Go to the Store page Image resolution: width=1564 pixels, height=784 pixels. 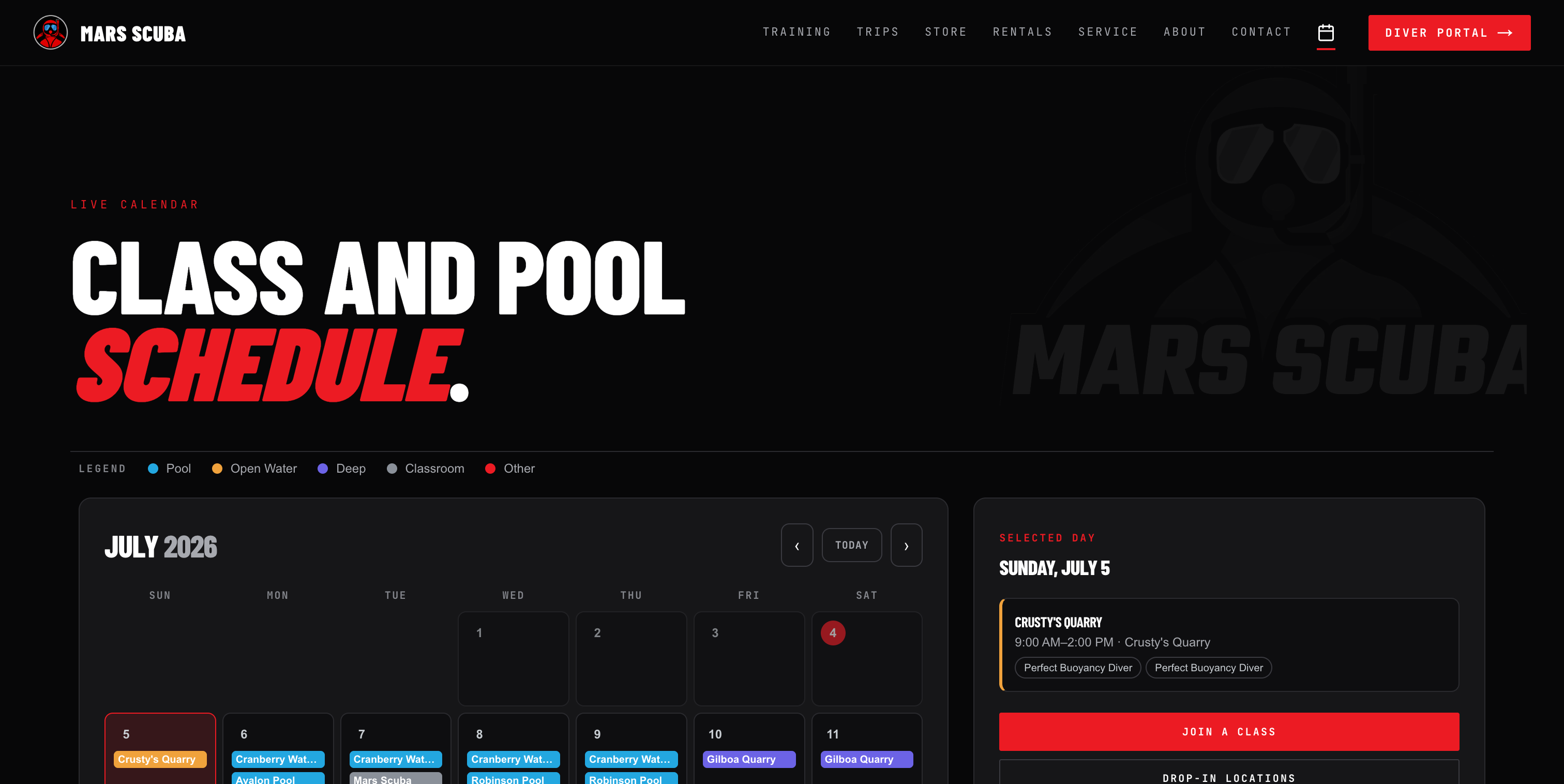[945, 32]
